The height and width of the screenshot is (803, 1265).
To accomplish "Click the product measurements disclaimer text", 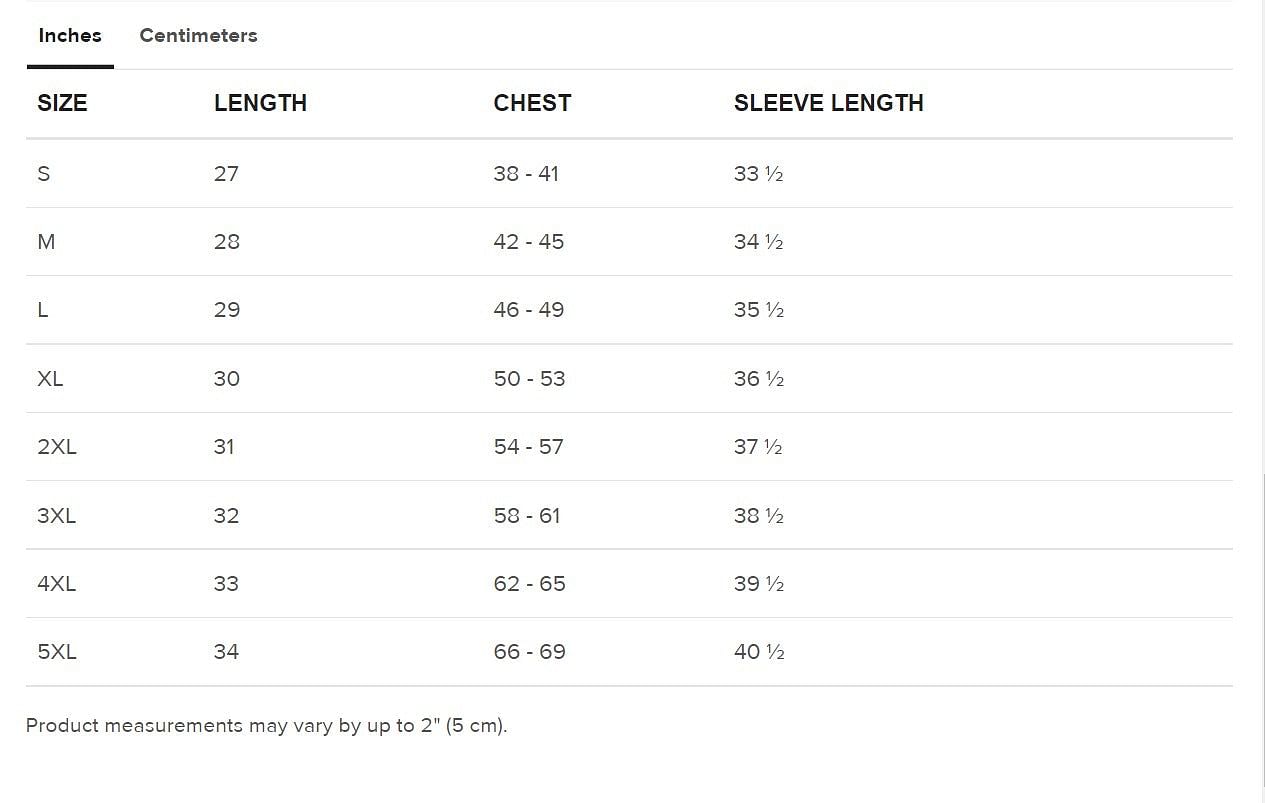I will click(268, 725).
